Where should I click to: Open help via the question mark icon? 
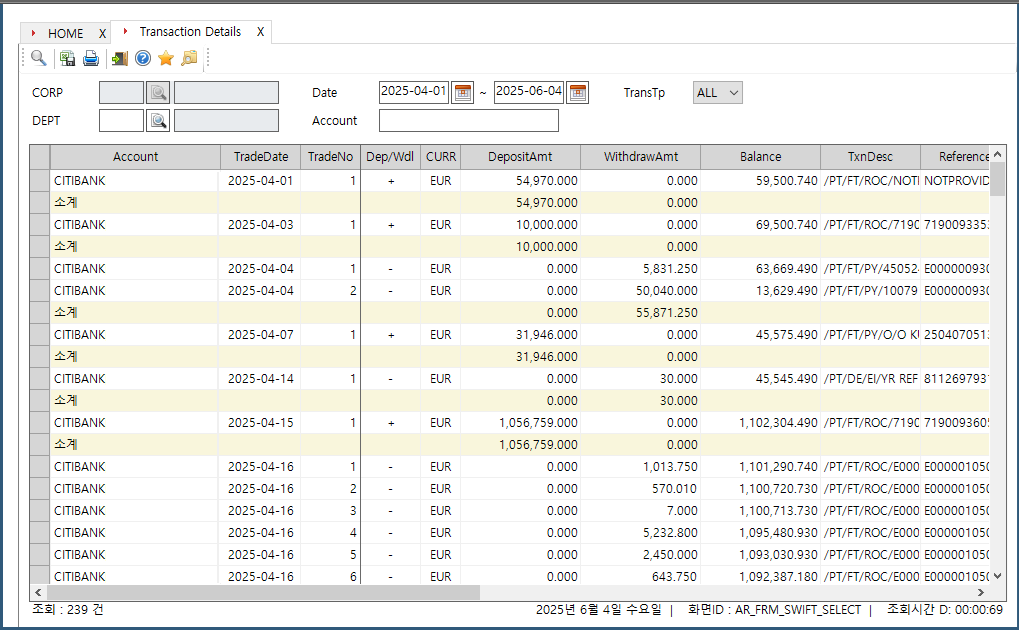[x=143, y=59]
